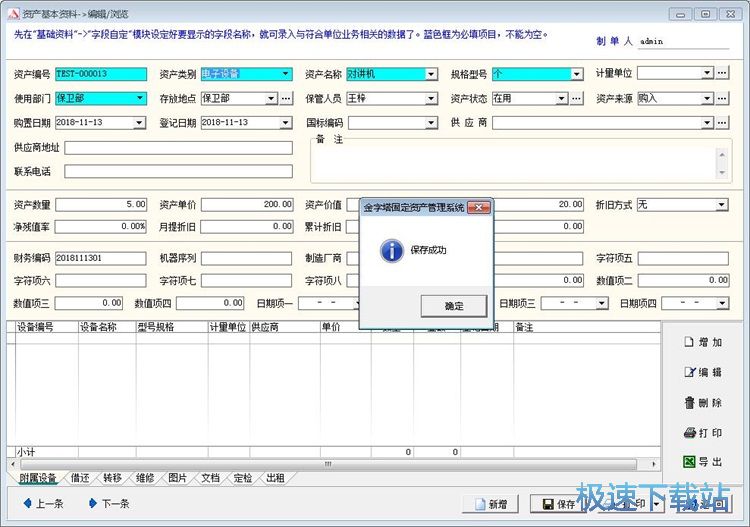The width and height of the screenshot is (750, 527).
Task: Confirm the save message with 确定
Action: coord(453,305)
